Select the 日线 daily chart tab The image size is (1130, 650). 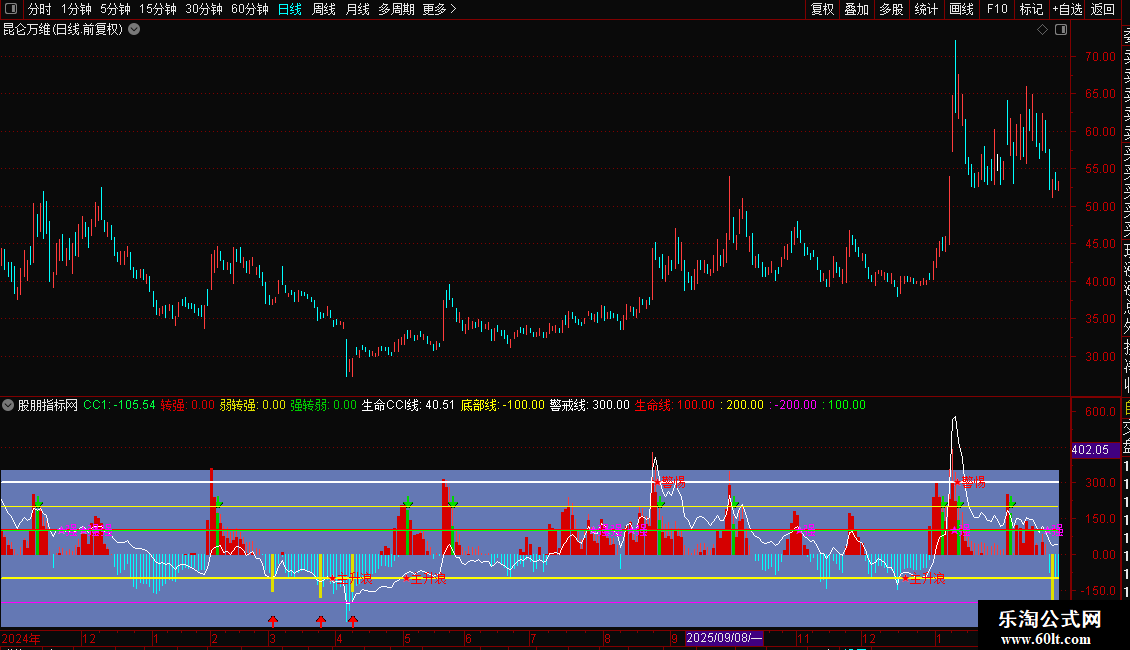[290, 9]
